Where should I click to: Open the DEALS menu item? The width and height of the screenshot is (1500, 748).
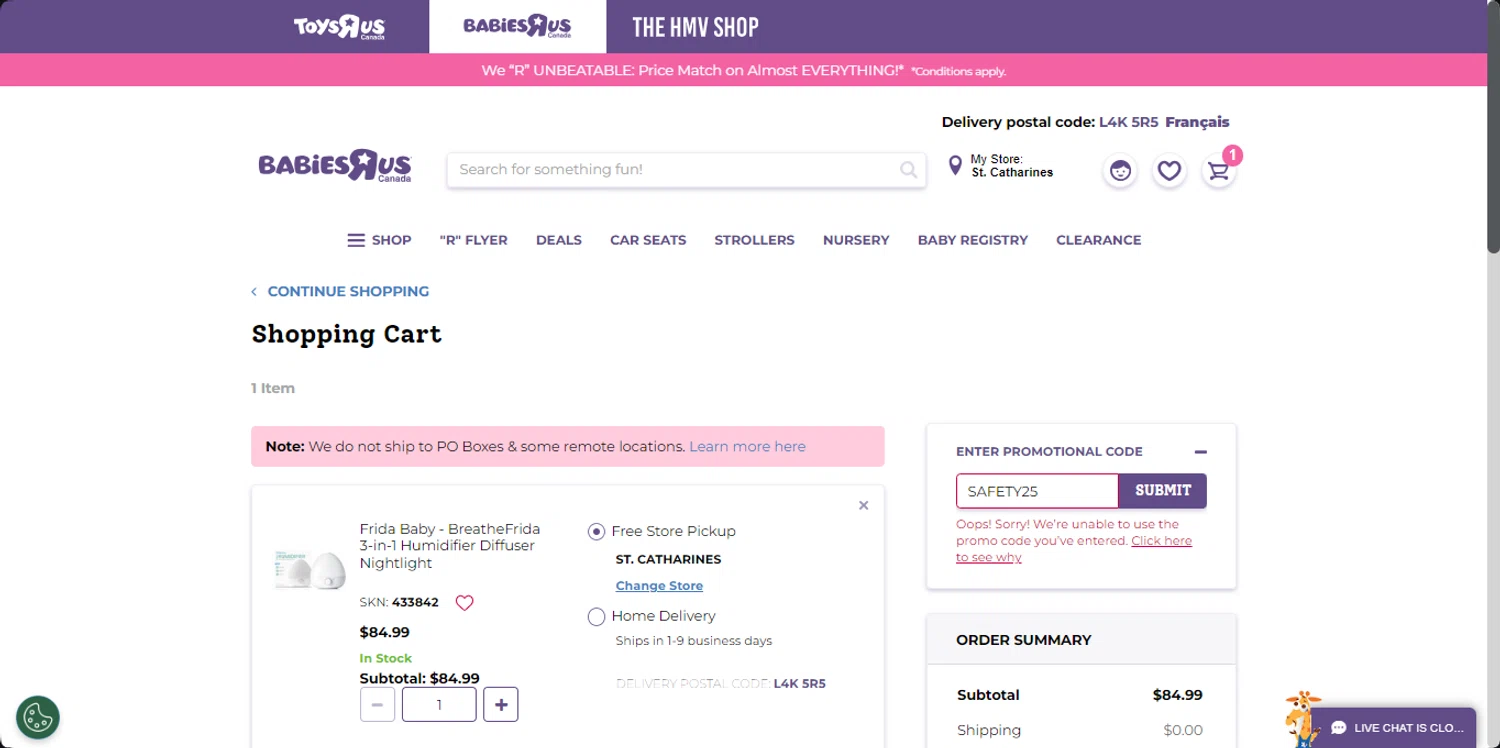pyautogui.click(x=559, y=240)
